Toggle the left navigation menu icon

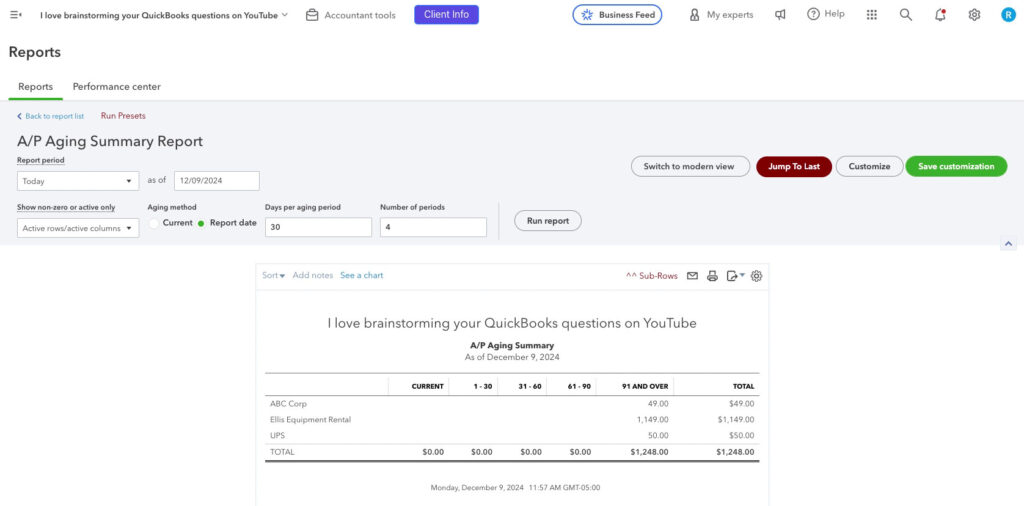[16, 15]
